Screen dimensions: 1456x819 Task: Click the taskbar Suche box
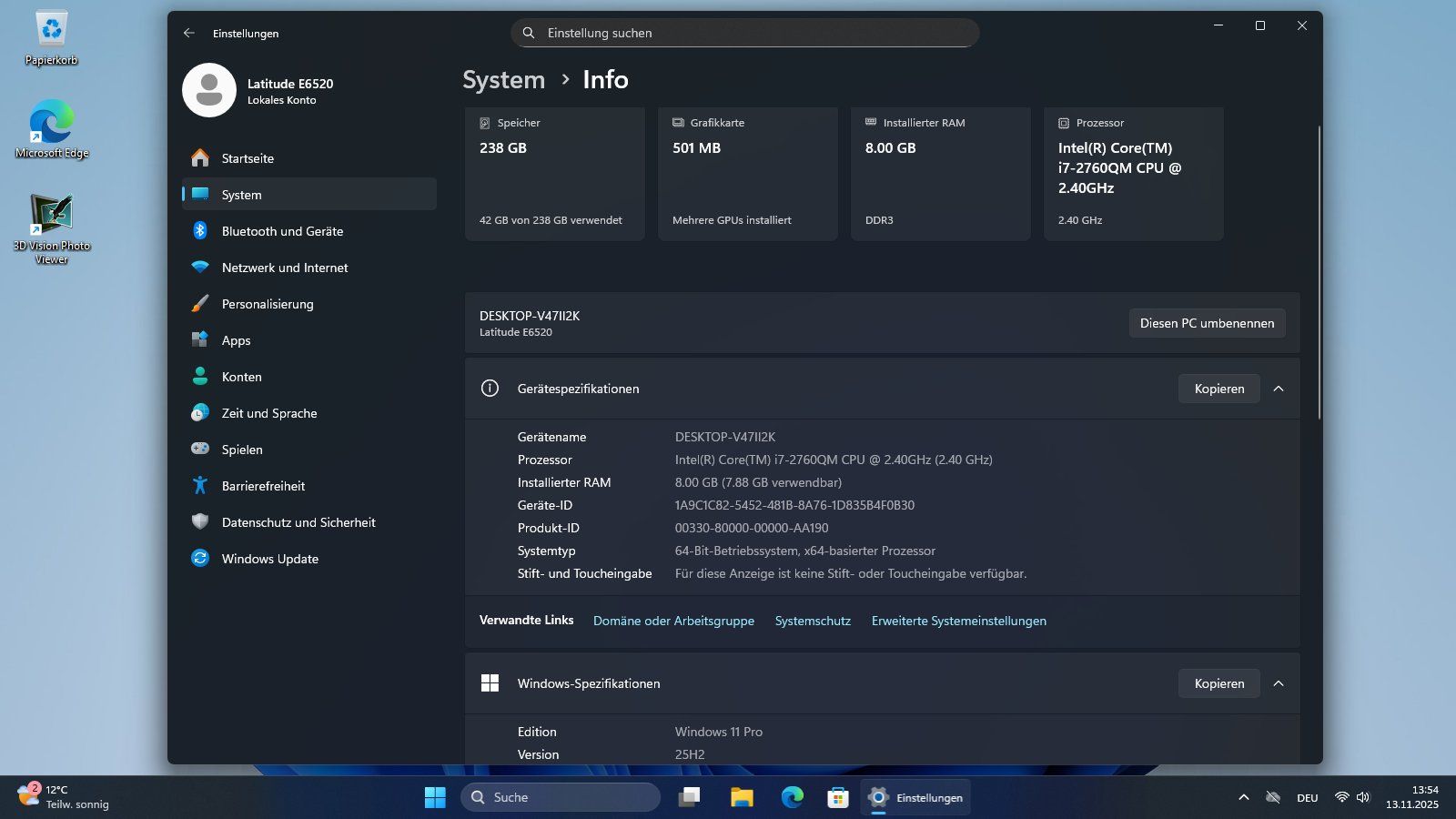coord(561,797)
